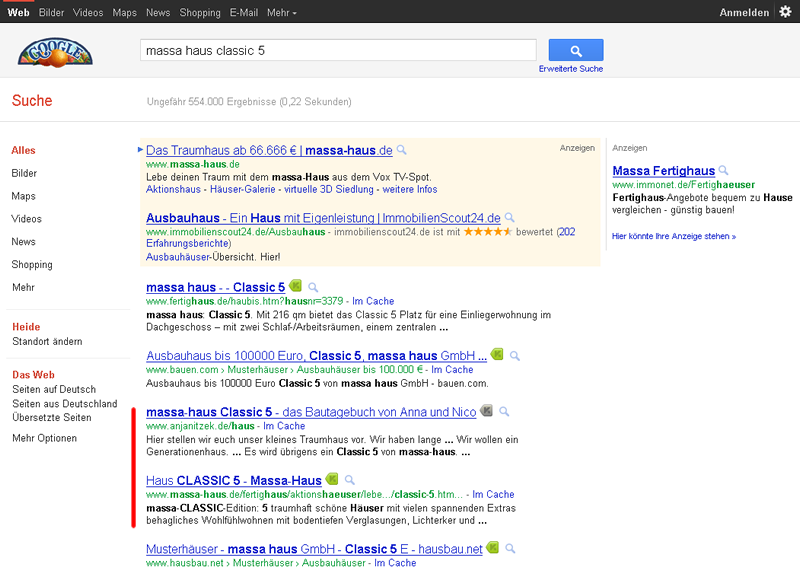Open the Musterhäuser breadcrumb on the bauen.com result
This screenshot has width=800, height=571.
(x=257, y=369)
